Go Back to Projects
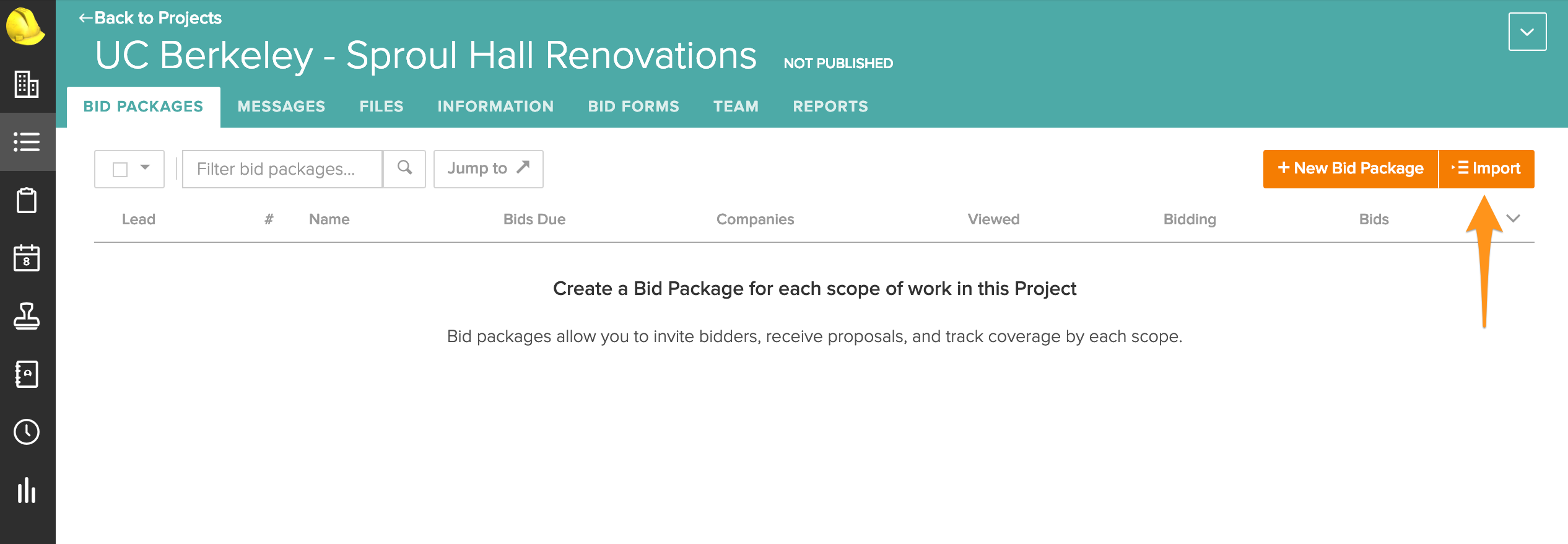The height and width of the screenshot is (544, 1568). pos(150,18)
